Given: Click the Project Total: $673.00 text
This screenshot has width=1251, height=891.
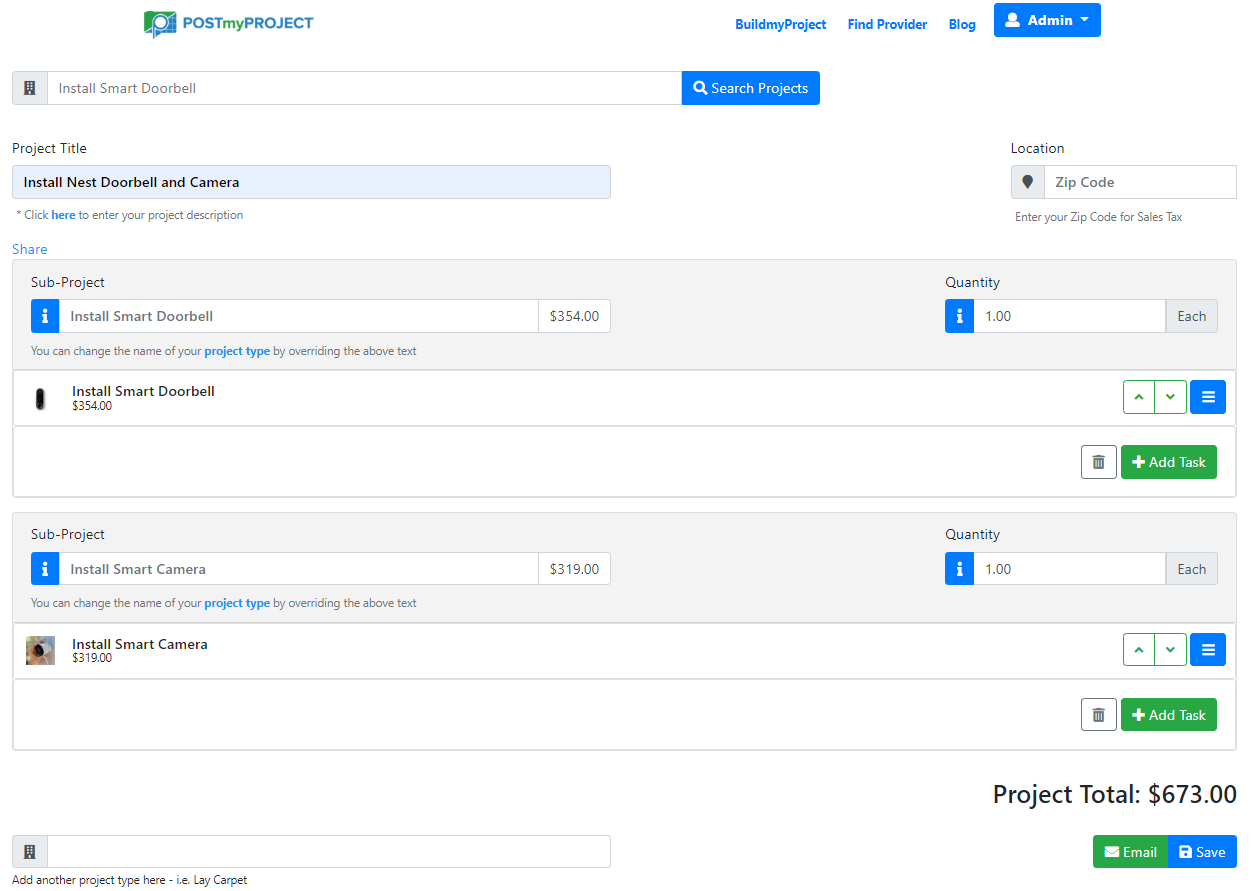Looking at the screenshot, I should pos(1115,795).
